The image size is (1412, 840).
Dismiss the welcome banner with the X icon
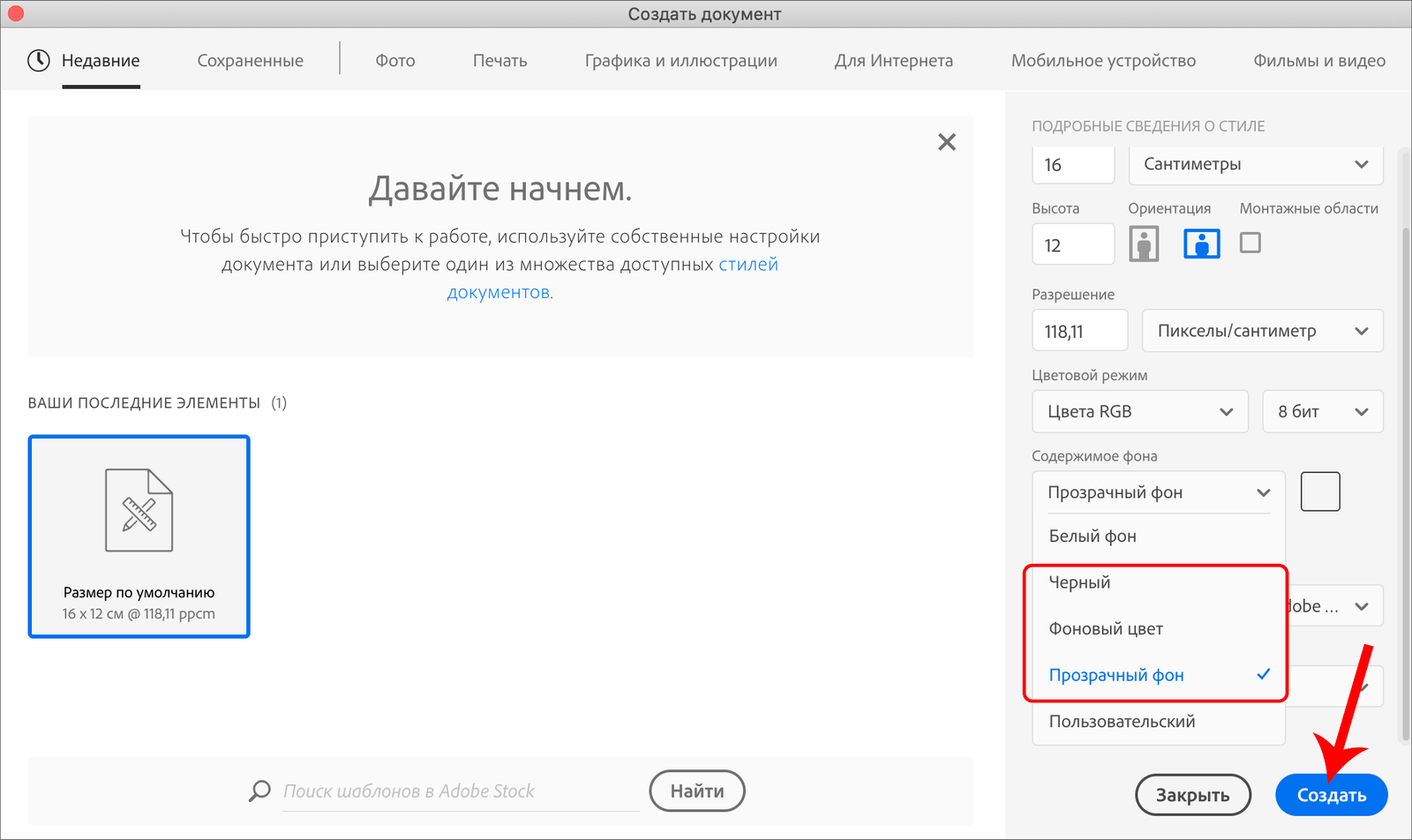tap(946, 142)
